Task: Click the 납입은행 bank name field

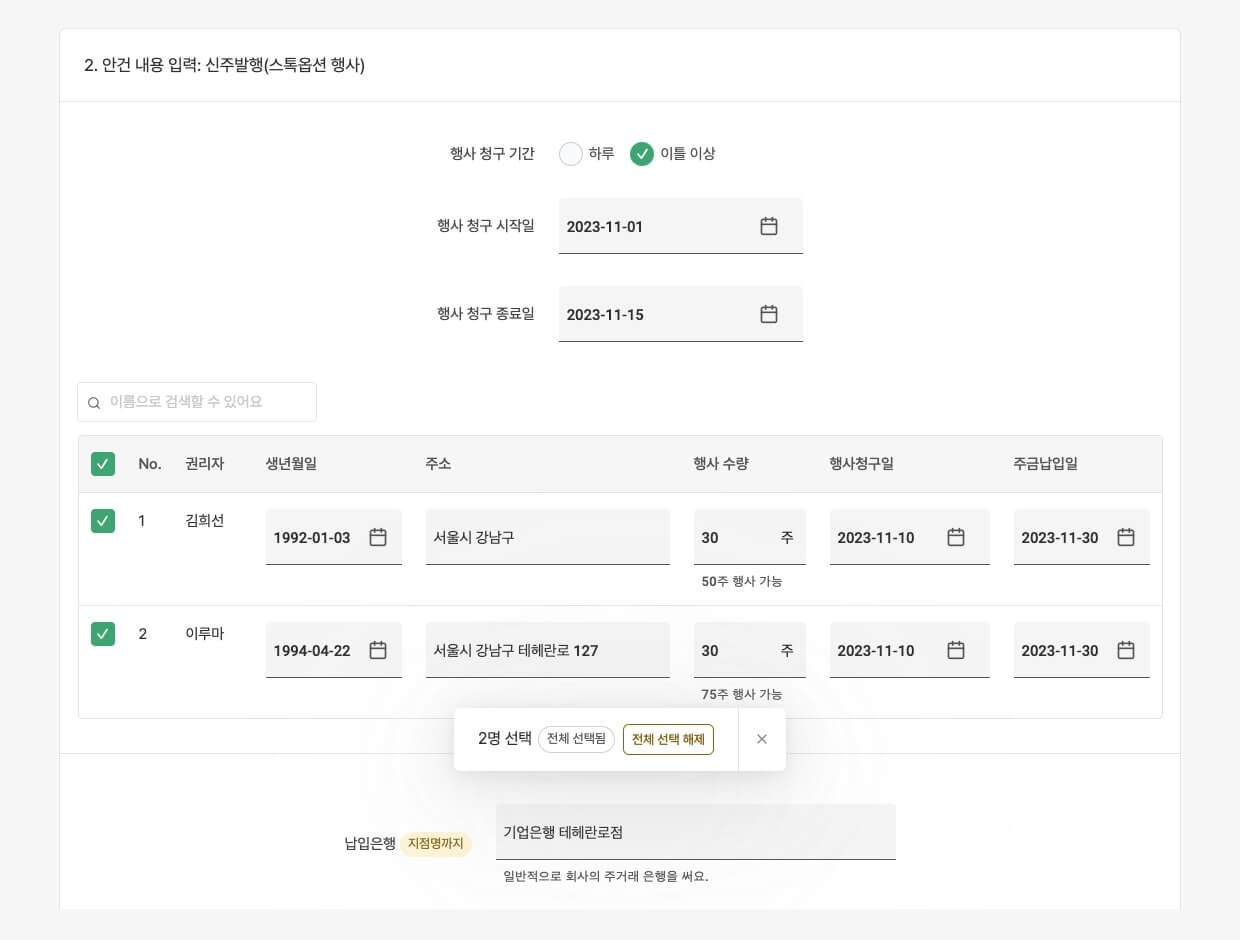Action: [x=696, y=831]
